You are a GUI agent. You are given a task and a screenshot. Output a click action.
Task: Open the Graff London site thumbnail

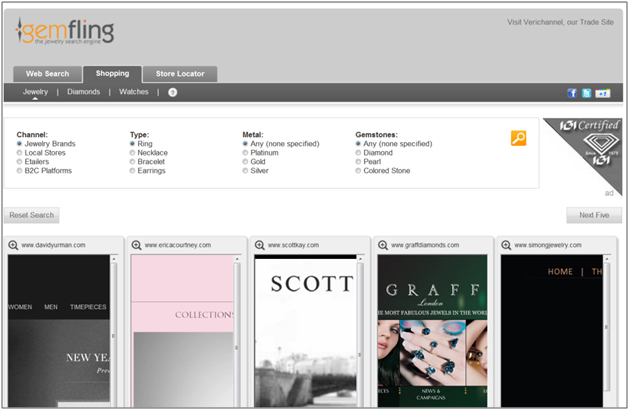click(x=432, y=331)
